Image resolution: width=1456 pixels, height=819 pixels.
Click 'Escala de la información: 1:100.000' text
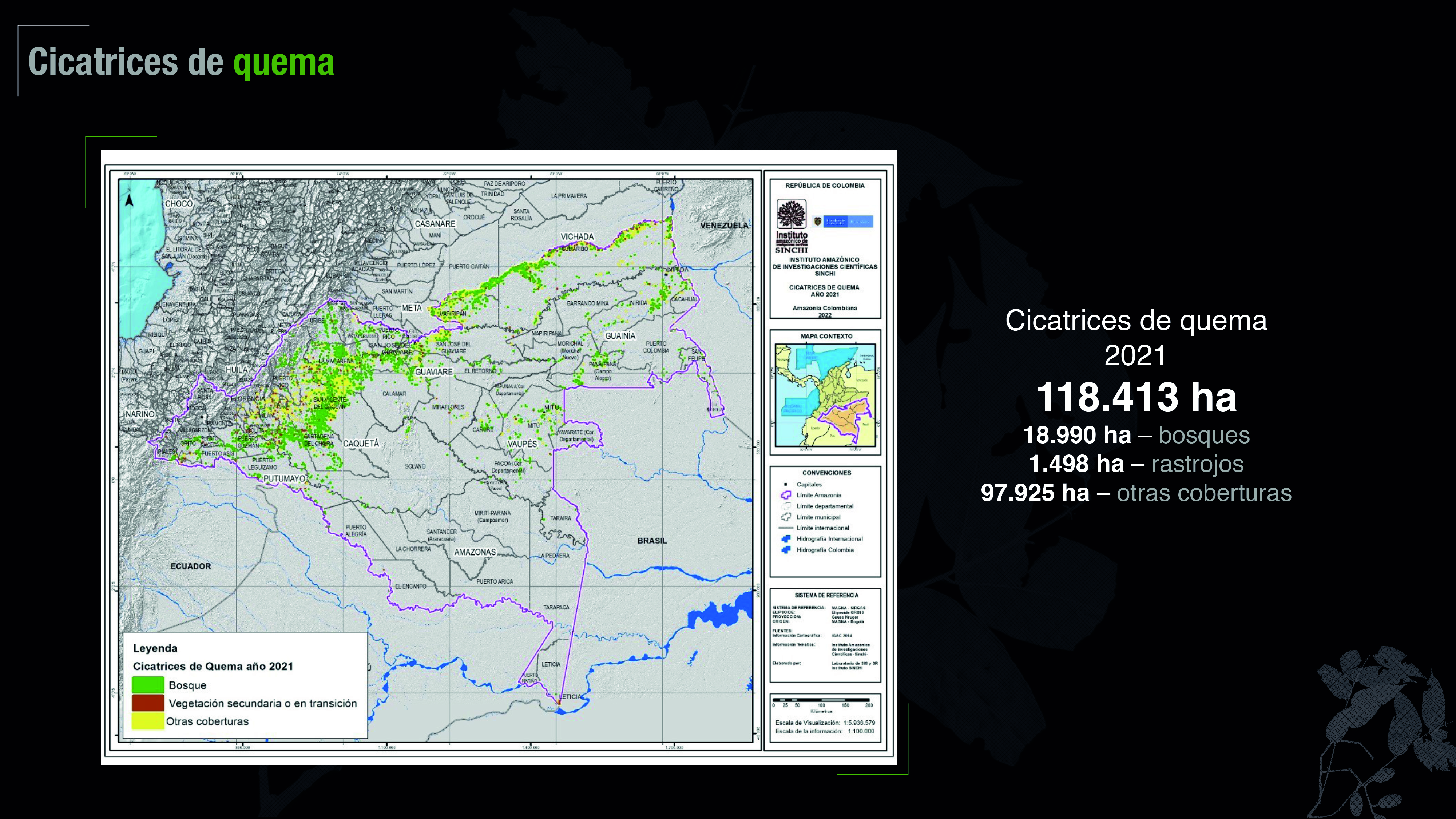[825, 731]
